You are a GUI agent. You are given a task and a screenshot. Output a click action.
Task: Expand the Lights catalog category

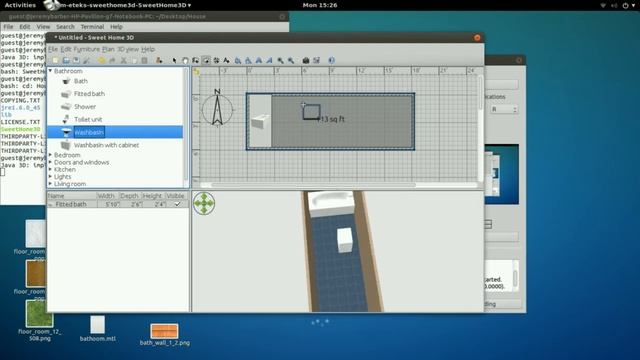pyautogui.click(x=50, y=177)
